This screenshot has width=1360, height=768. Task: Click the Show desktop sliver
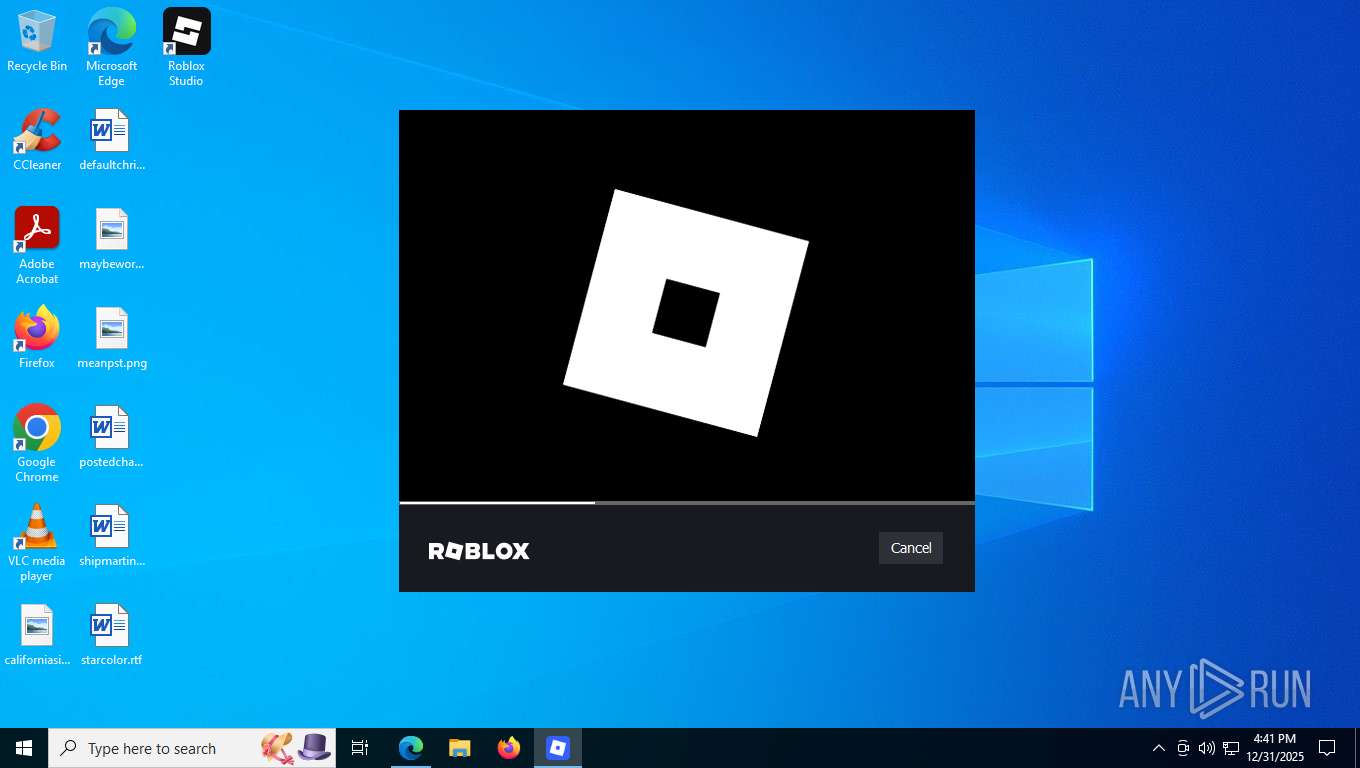click(x=1357, y=748)
